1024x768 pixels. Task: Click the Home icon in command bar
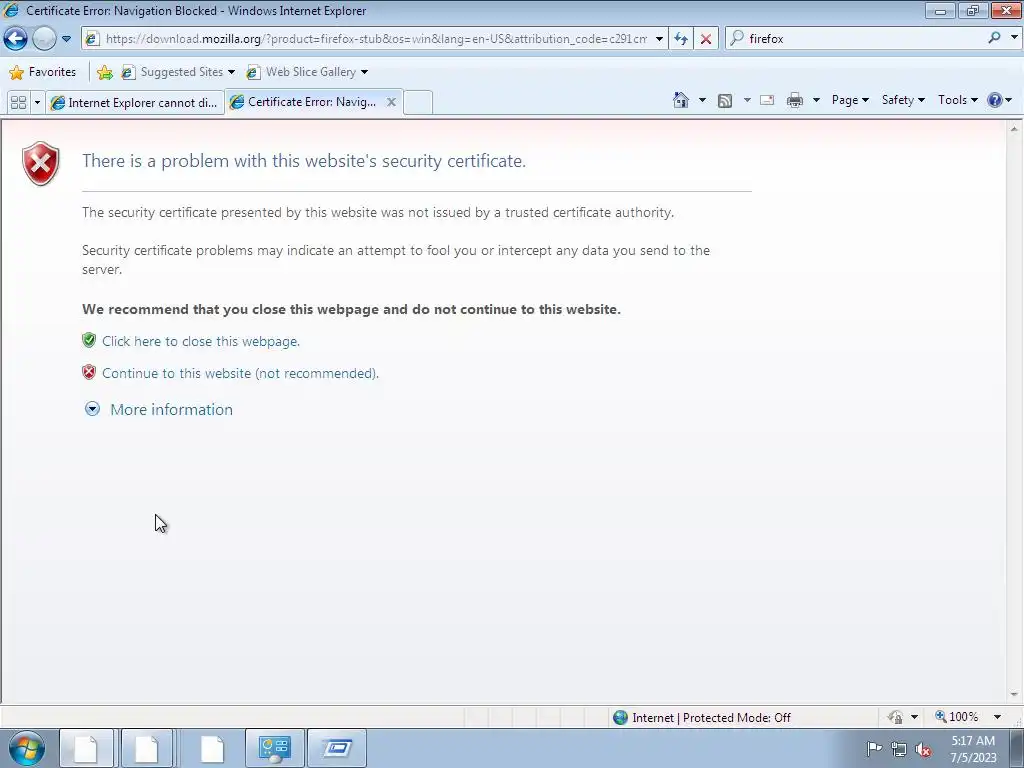pos(680,100)
